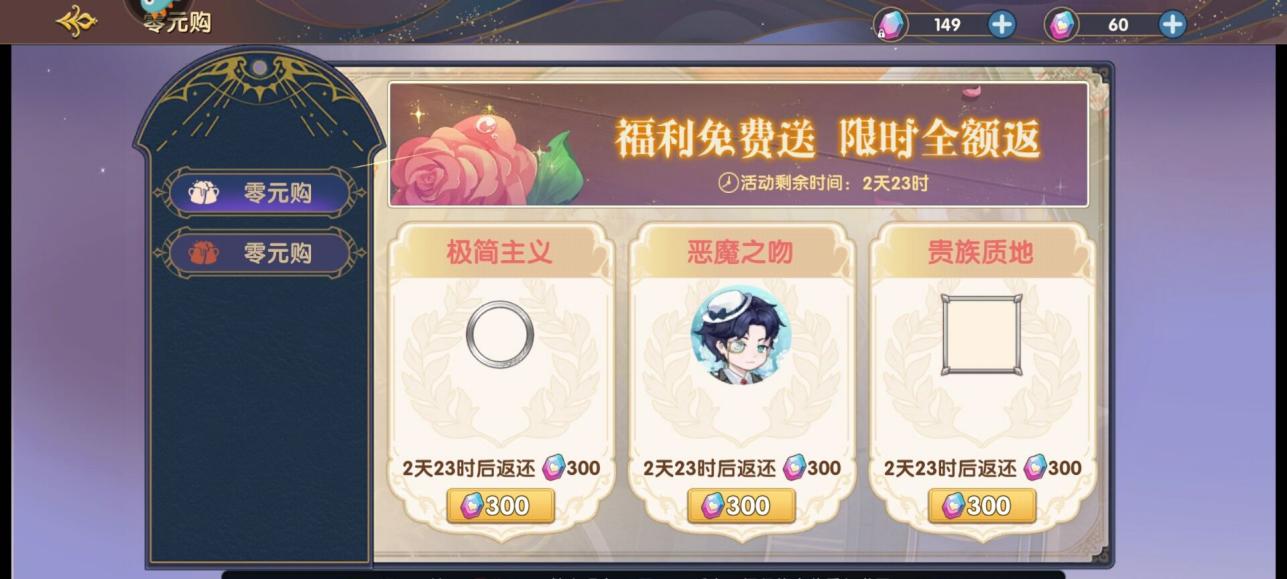
Task: Tap the 极简主义 card title
Action: click(499, 252)
